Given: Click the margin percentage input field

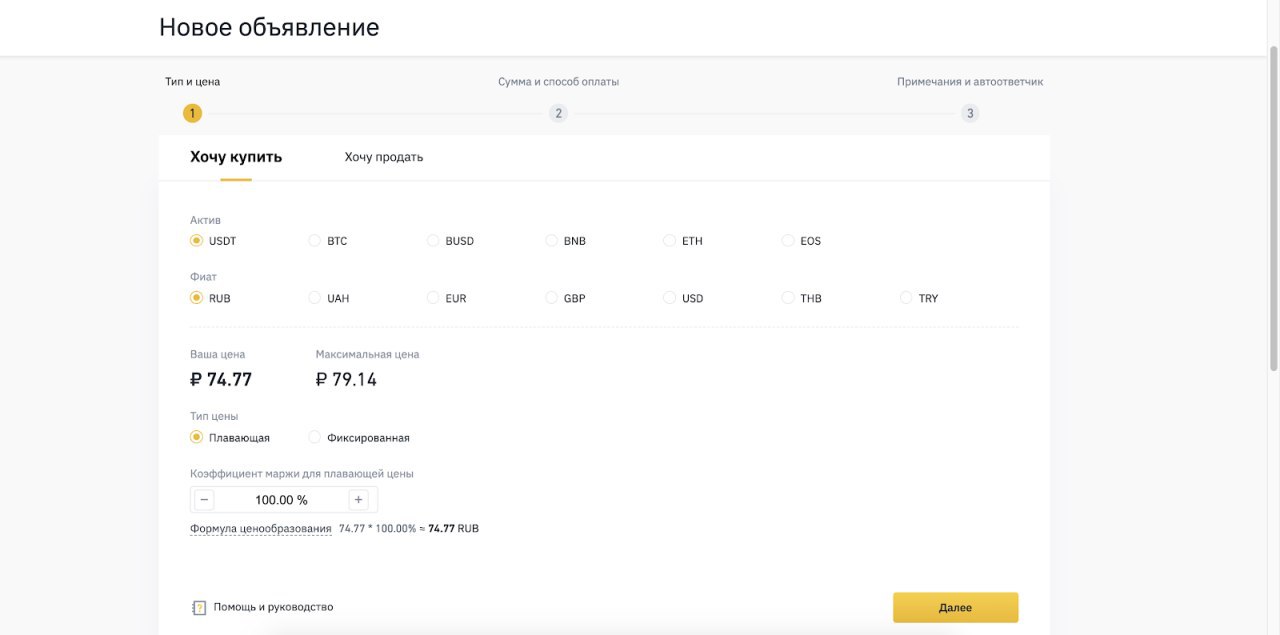Looking at the screenshot, I should click(280, 499).
